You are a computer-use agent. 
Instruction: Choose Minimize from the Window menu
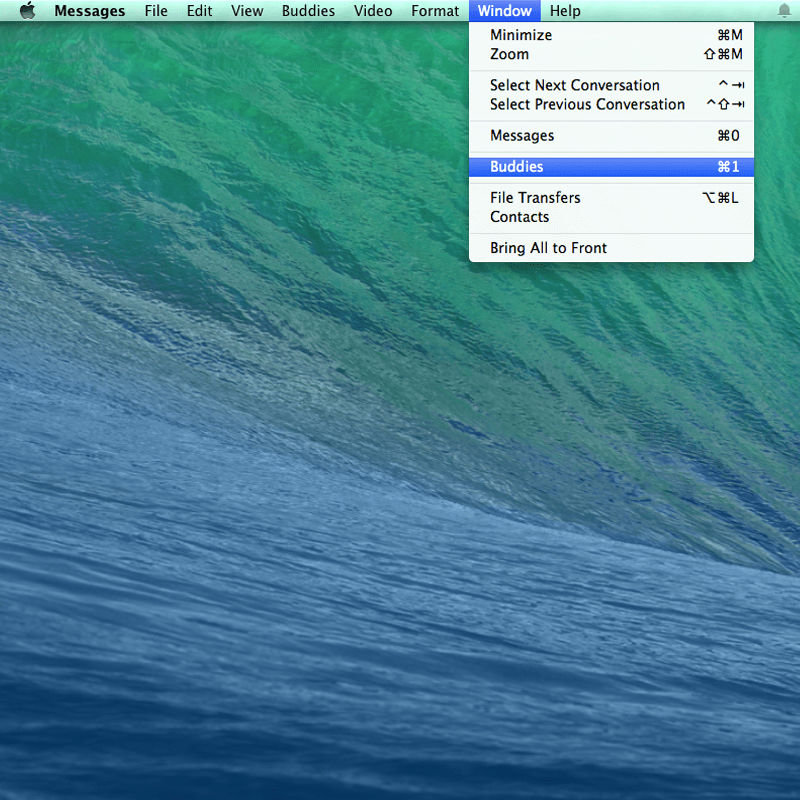[611, 35]
